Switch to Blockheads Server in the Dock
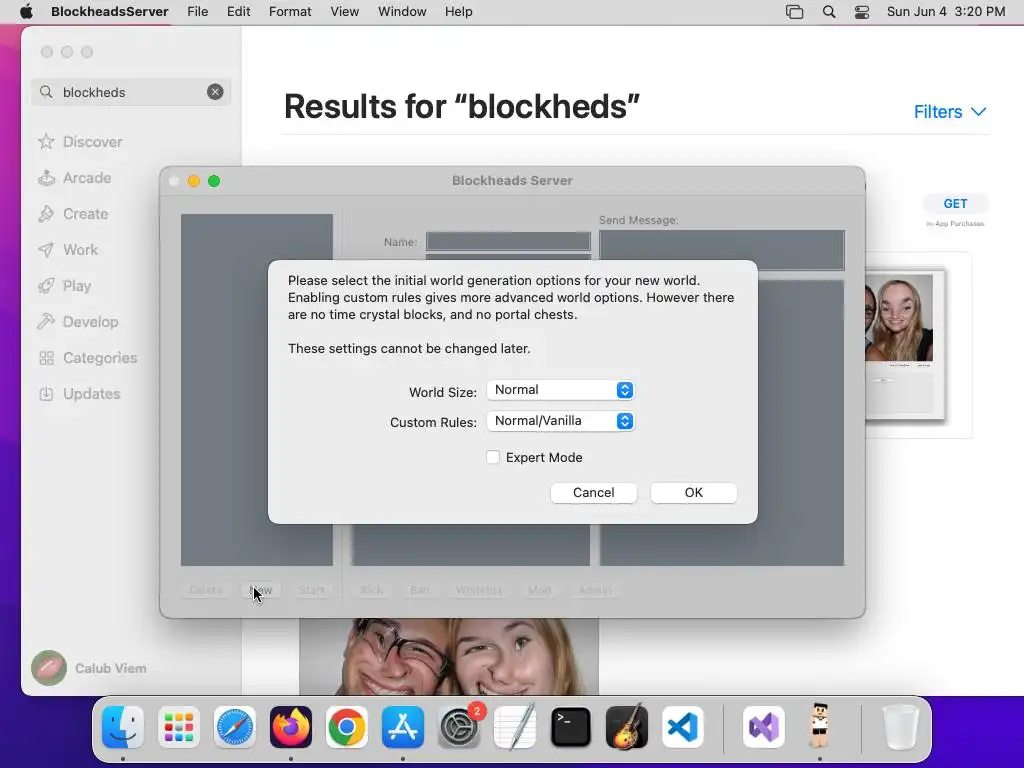1024x768 pixels. (x=820, y=726)
